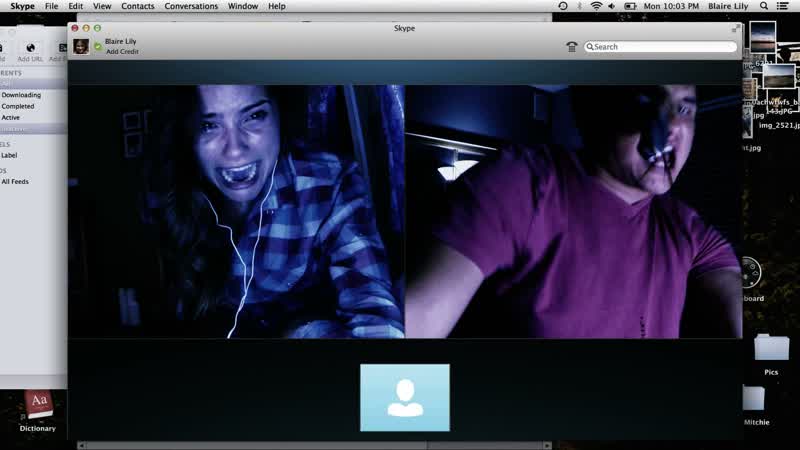800x450 pixels.
Task: Select the landscape photo thumbnail beside img_2521
Action: [779, 77]
